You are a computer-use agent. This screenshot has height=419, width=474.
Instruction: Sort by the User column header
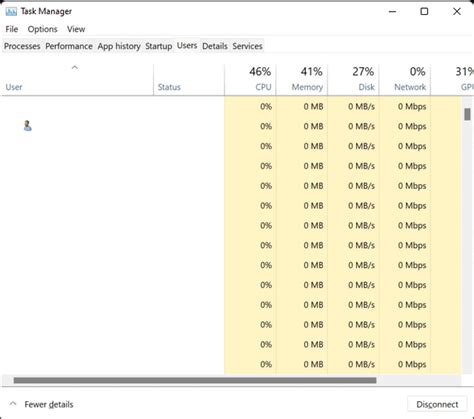pos(78,80)
